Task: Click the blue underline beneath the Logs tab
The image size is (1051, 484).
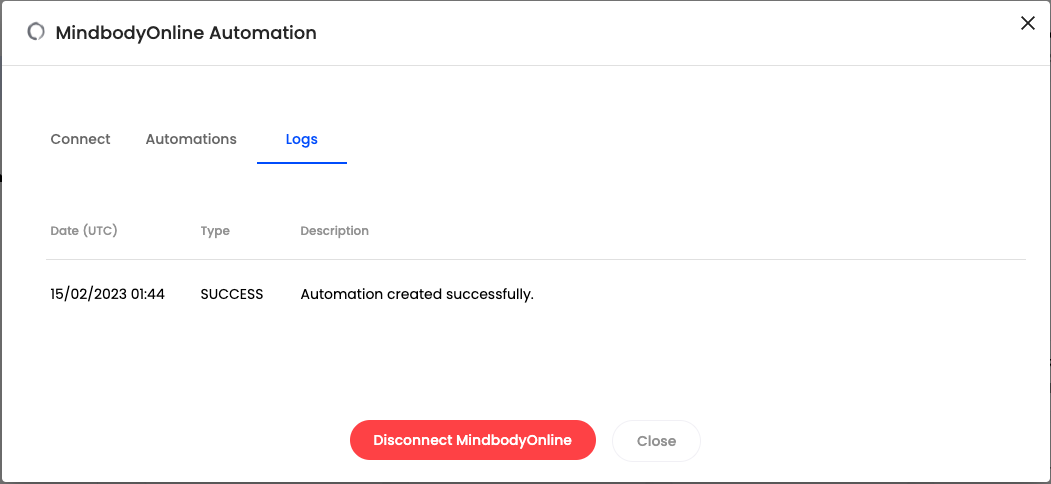Action: pyautogui.click(x=301, y=162)
